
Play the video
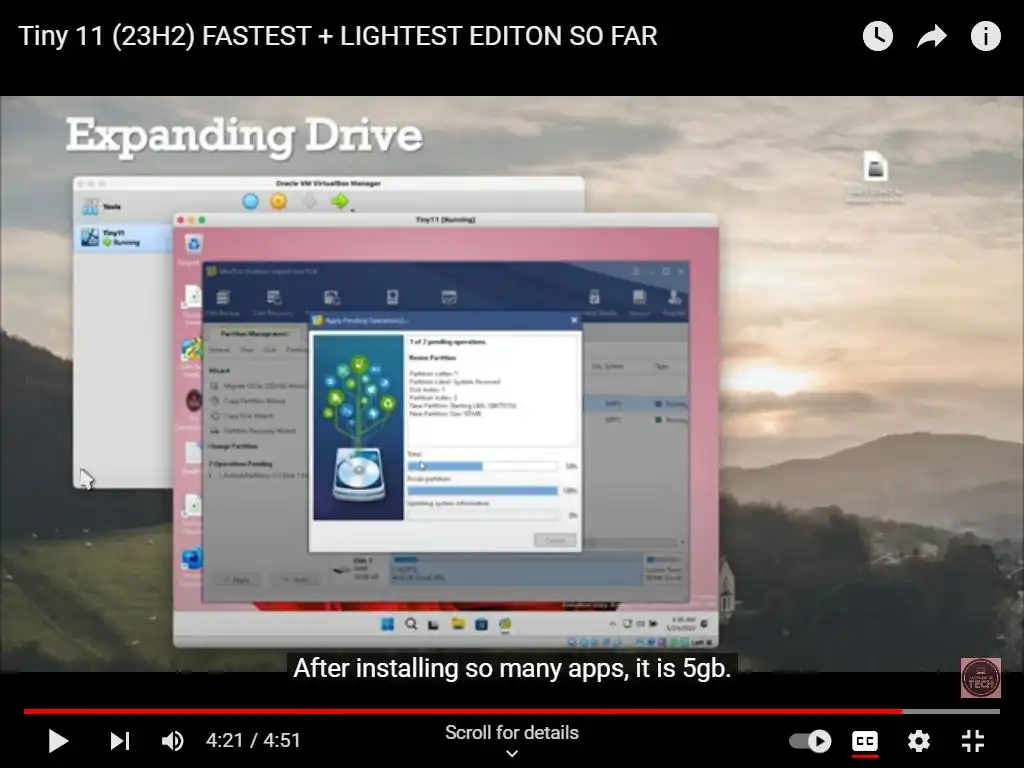pos(58,741)
